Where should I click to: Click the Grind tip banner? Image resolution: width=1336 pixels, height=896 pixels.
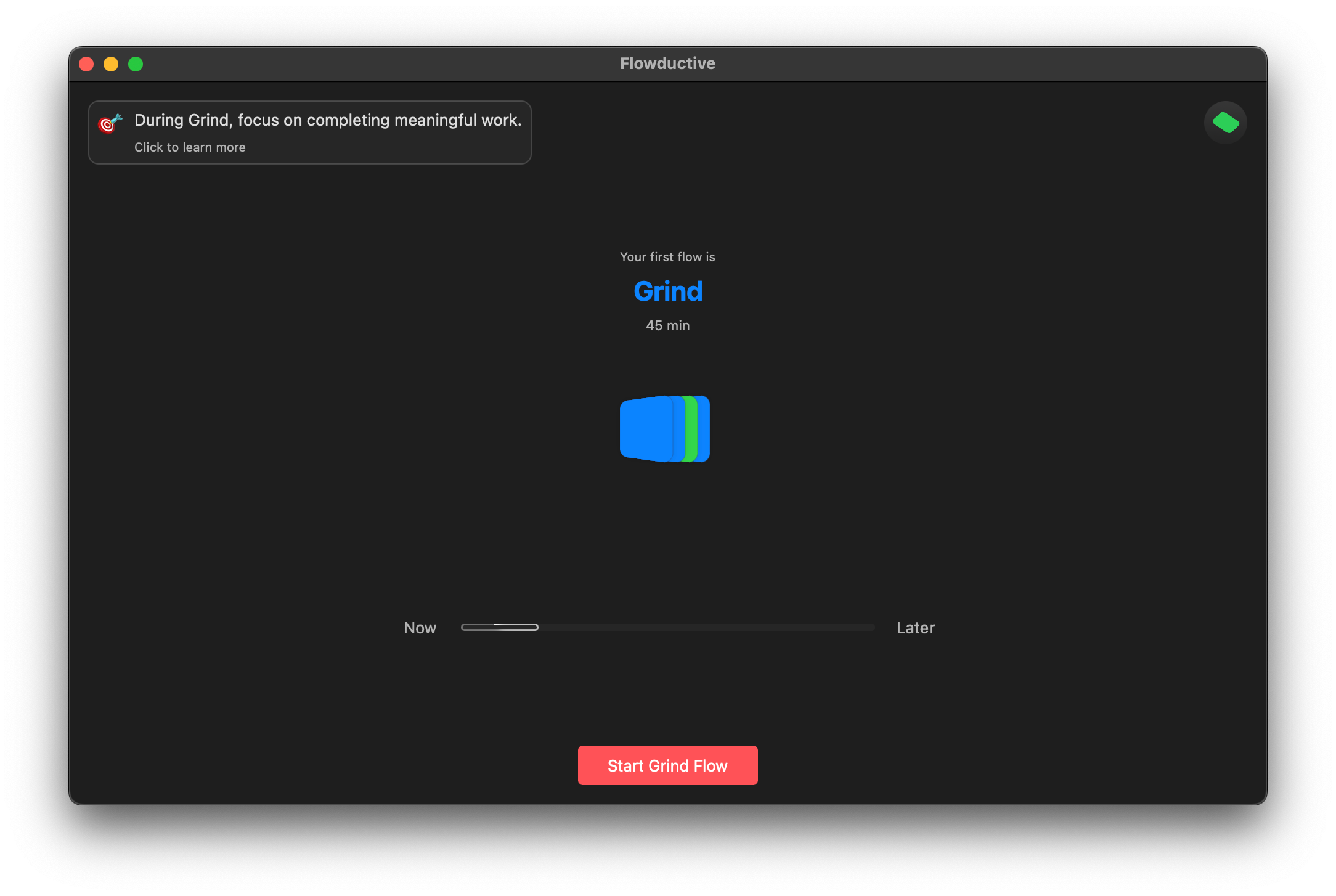[309, 132]
